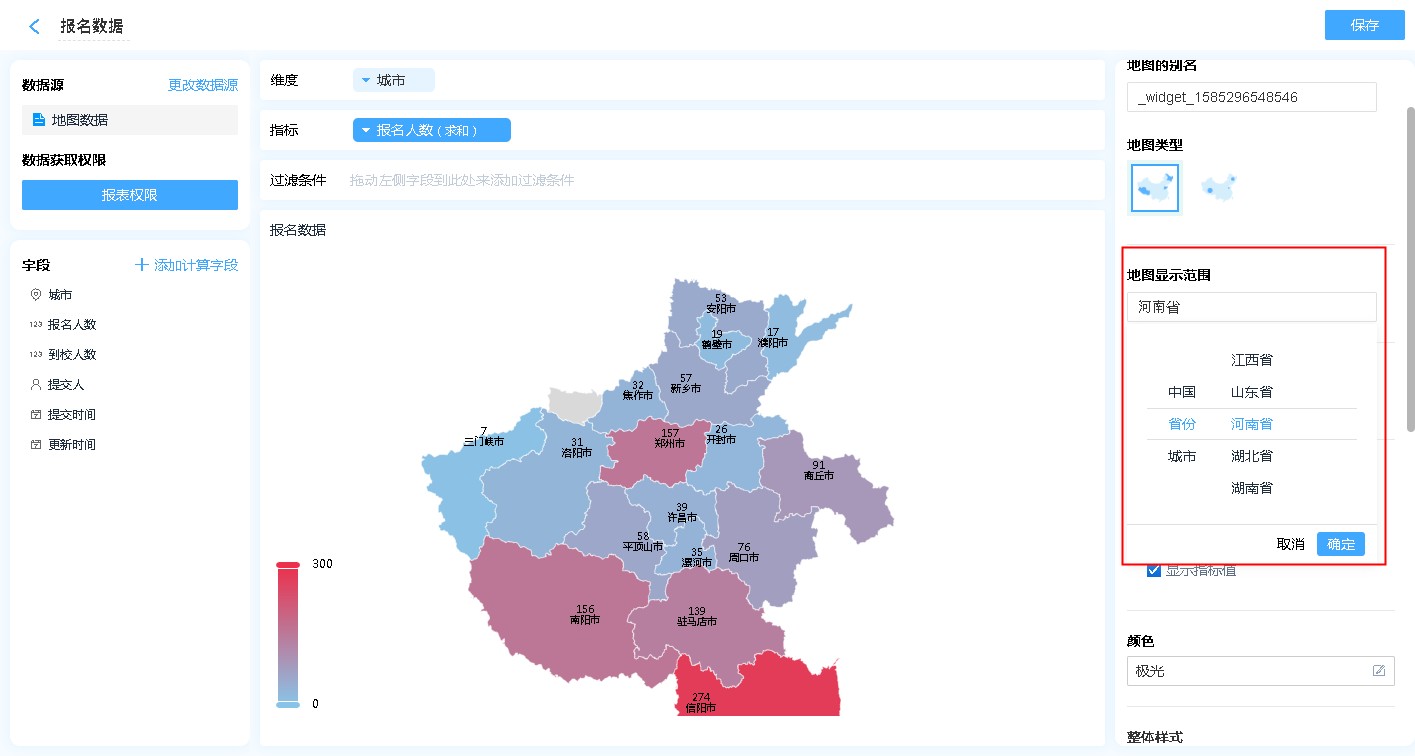Click the person icon beside 提交人 field
This screenshot has height=756, width=1415.
coord(36,385)
